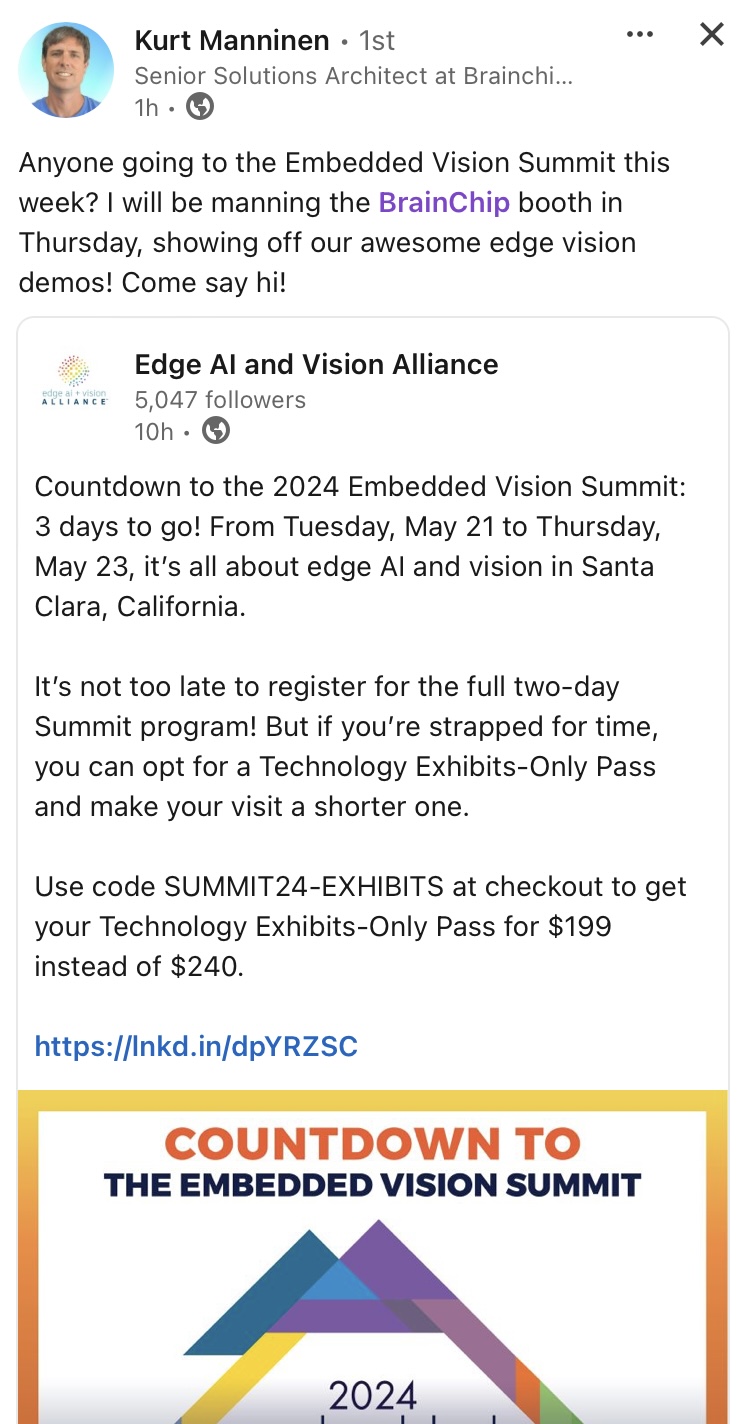Open the https://lnkd.in/dpYRZSC link

(196, 1046)
